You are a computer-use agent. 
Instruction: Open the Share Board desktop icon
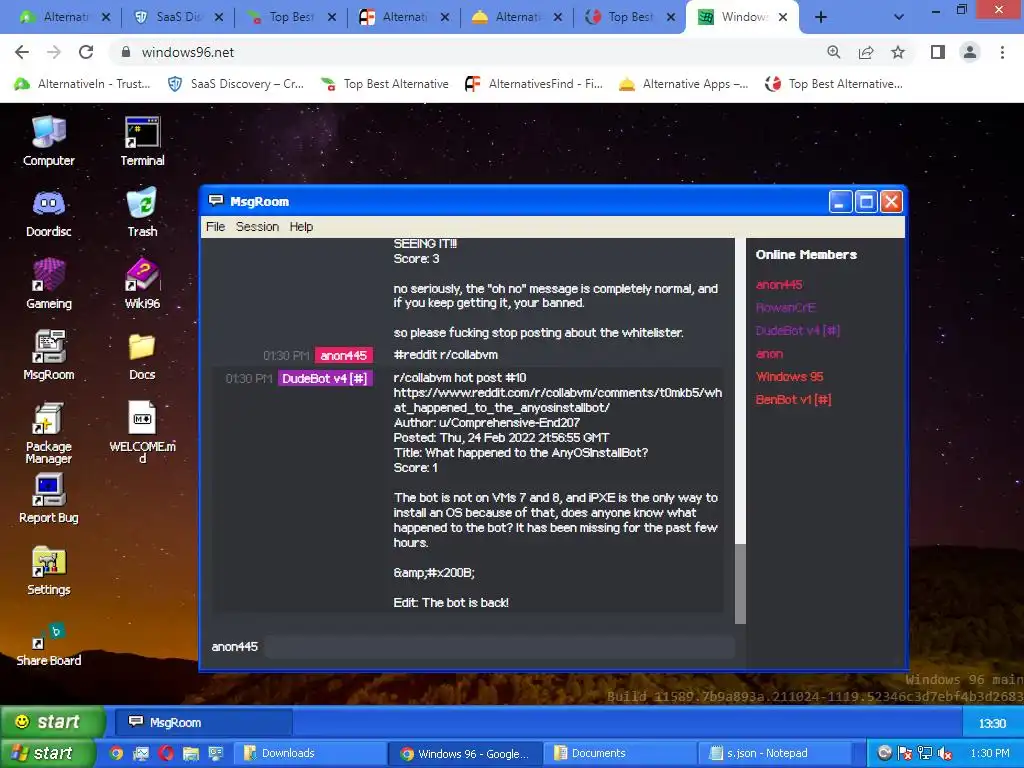[48, 645]
